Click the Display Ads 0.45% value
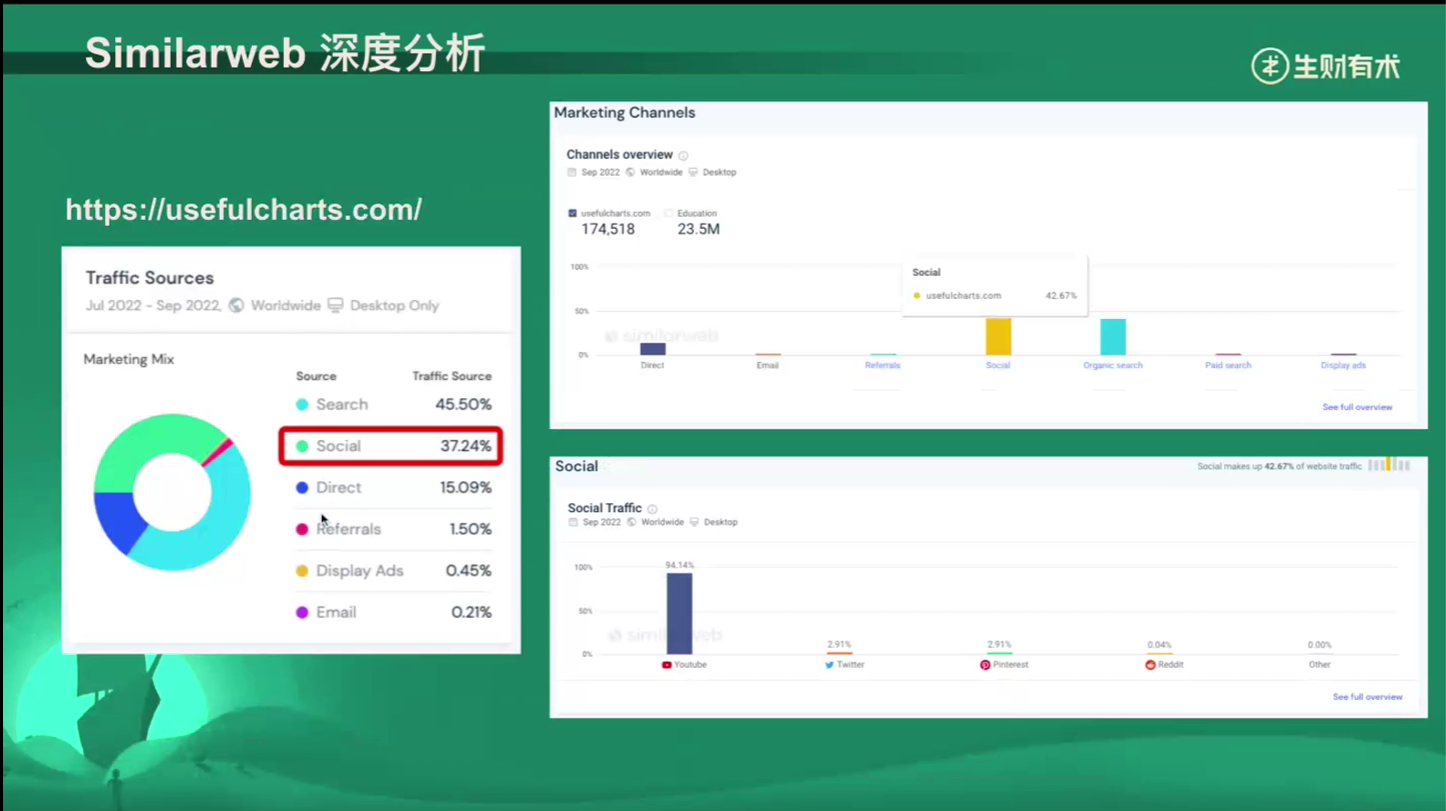 (x=468, y=571)
